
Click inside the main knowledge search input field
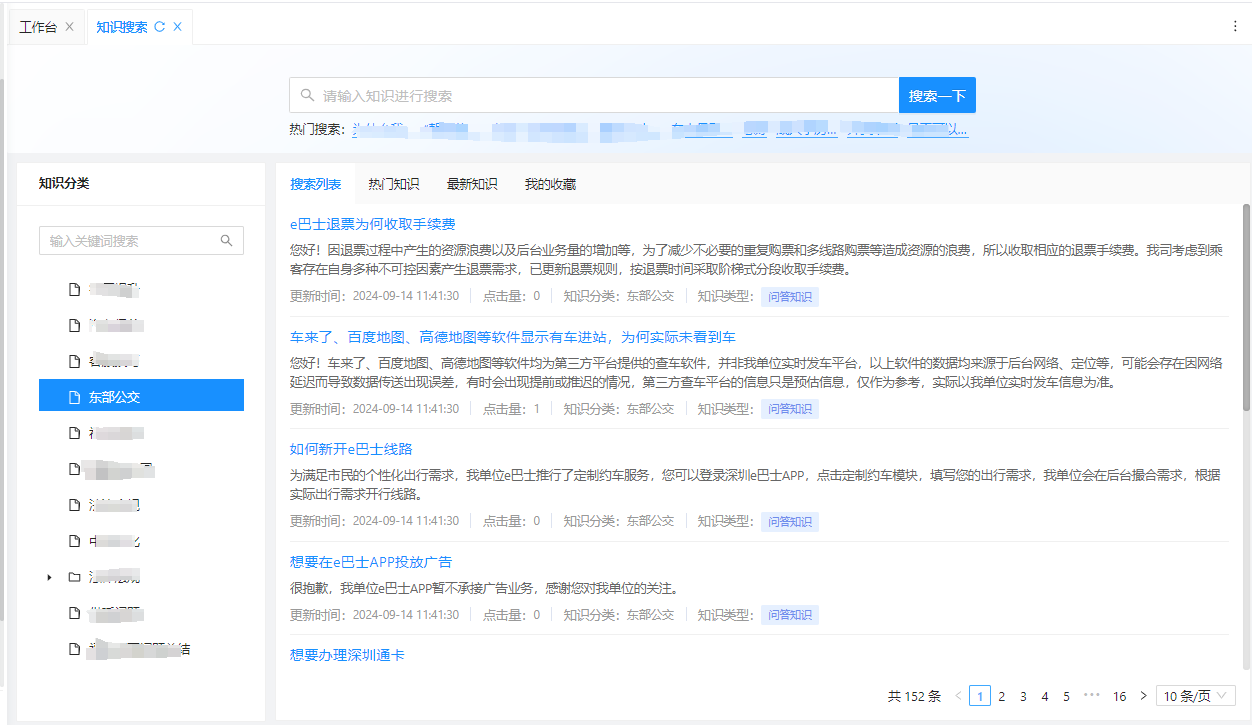(x=600, y=94)
